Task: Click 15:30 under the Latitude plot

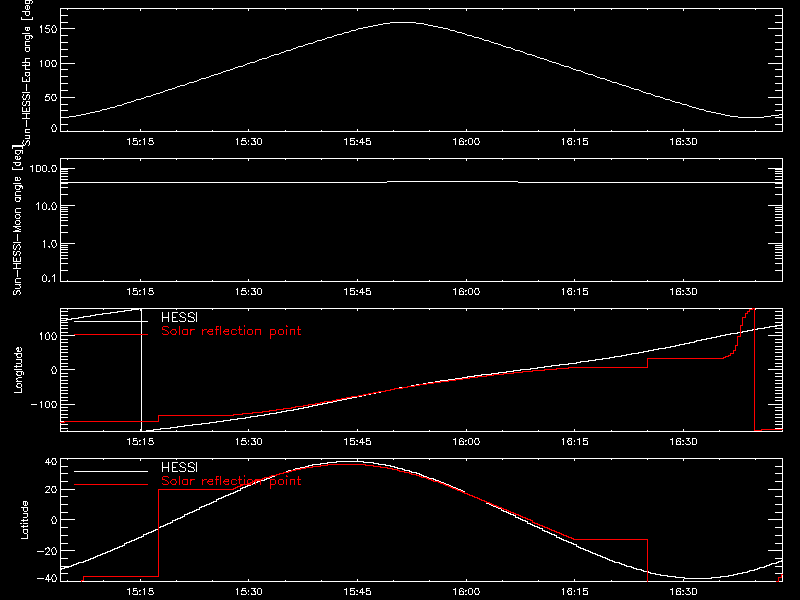Action: [248, 591]
